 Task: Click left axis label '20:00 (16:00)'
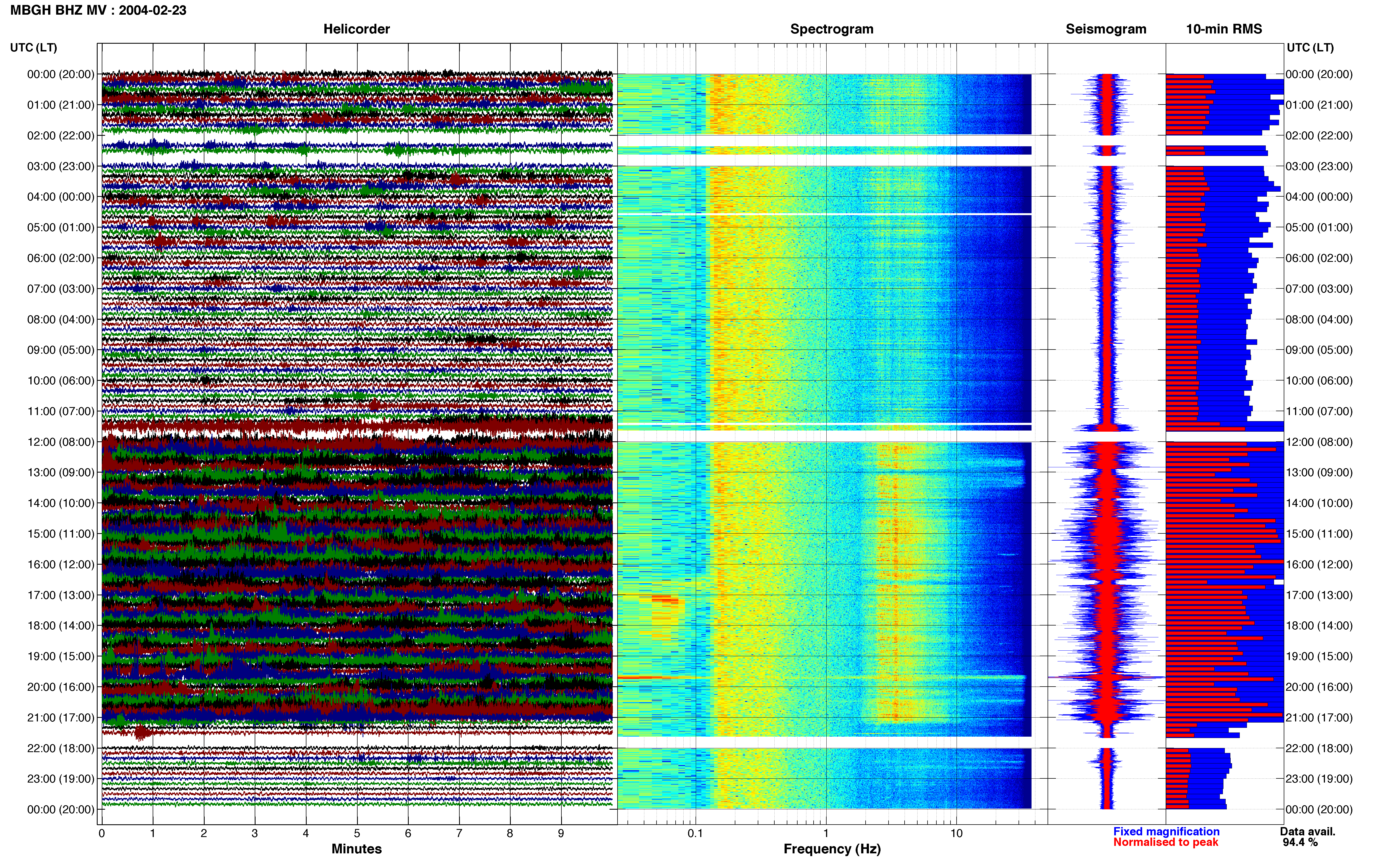point(61,687)
